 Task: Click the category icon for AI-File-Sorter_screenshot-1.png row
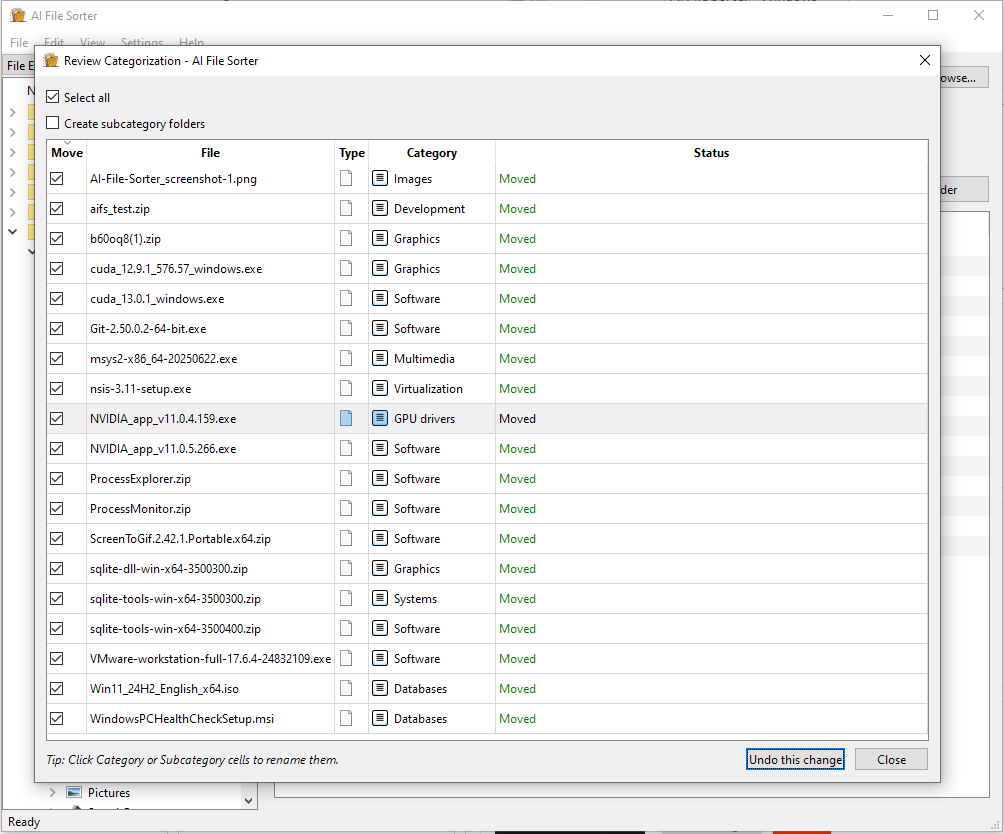[380, 179]
